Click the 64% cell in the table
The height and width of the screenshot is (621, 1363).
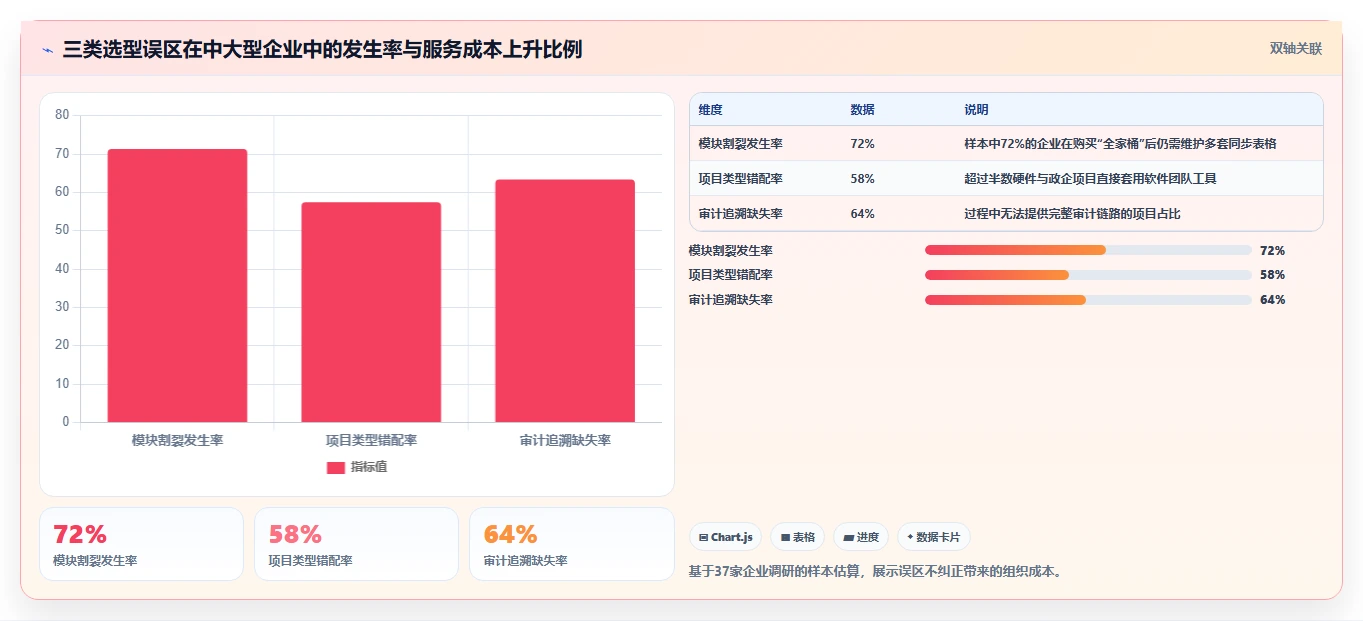[863, 214]
